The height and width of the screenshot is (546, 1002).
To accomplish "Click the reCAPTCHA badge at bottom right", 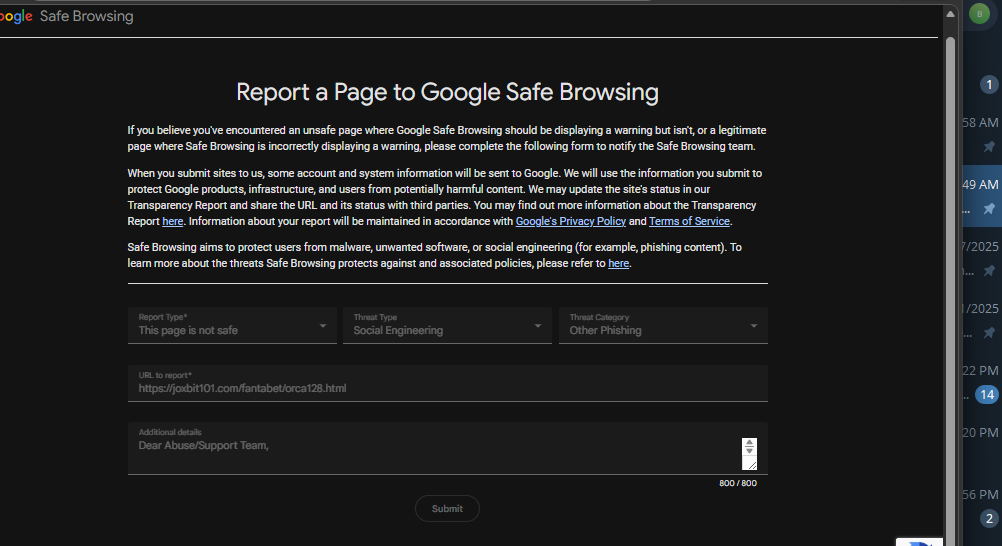I will click(x=919, y=542).
